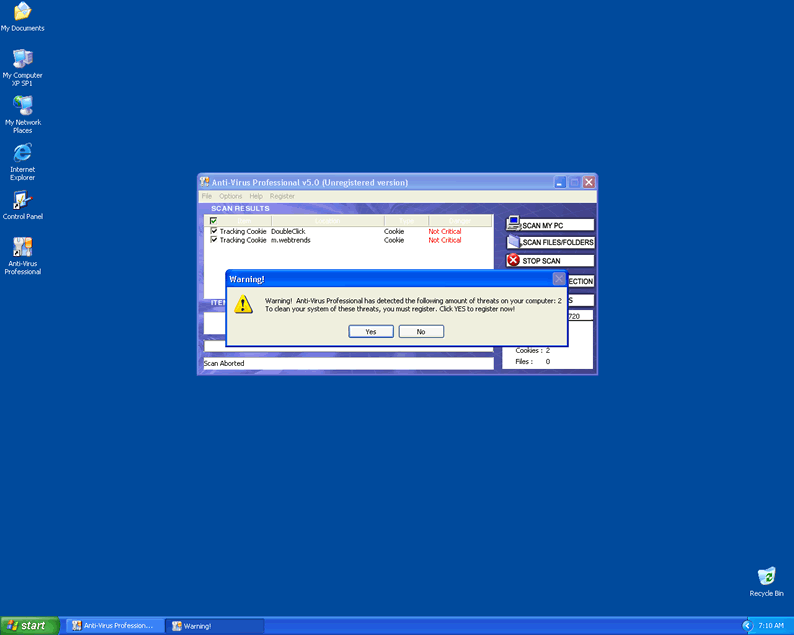Click No in the Warning dialog
The image size is (794, 635).
click(421, 332)
